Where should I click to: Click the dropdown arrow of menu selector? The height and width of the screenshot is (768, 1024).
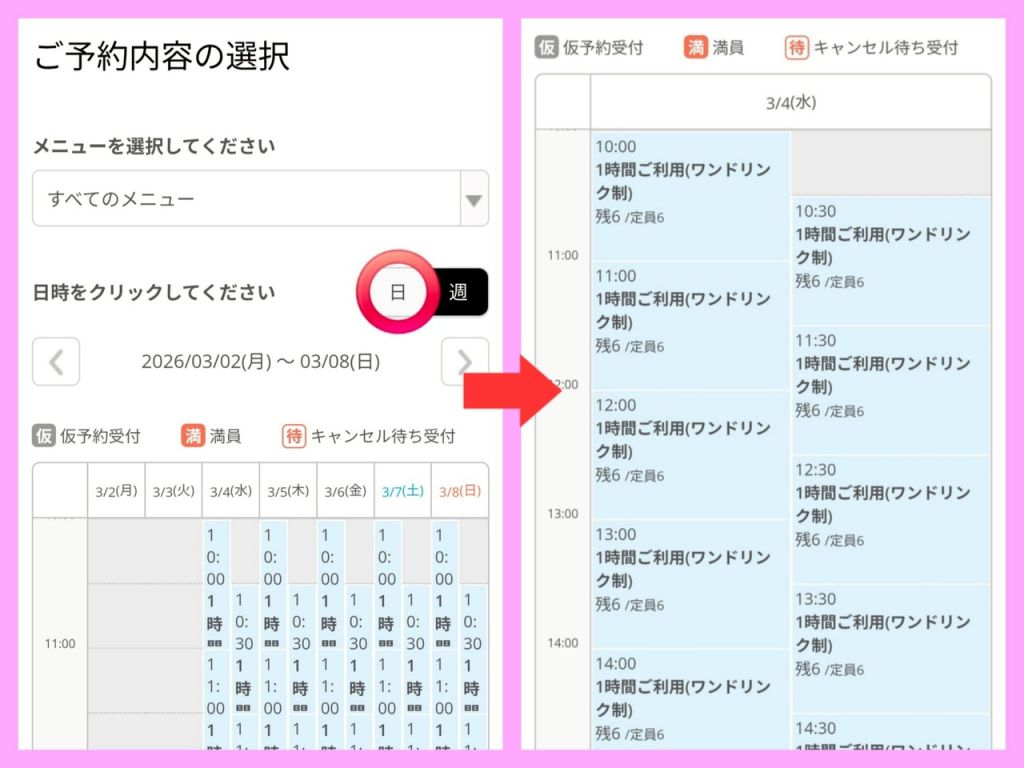(473, 199)
